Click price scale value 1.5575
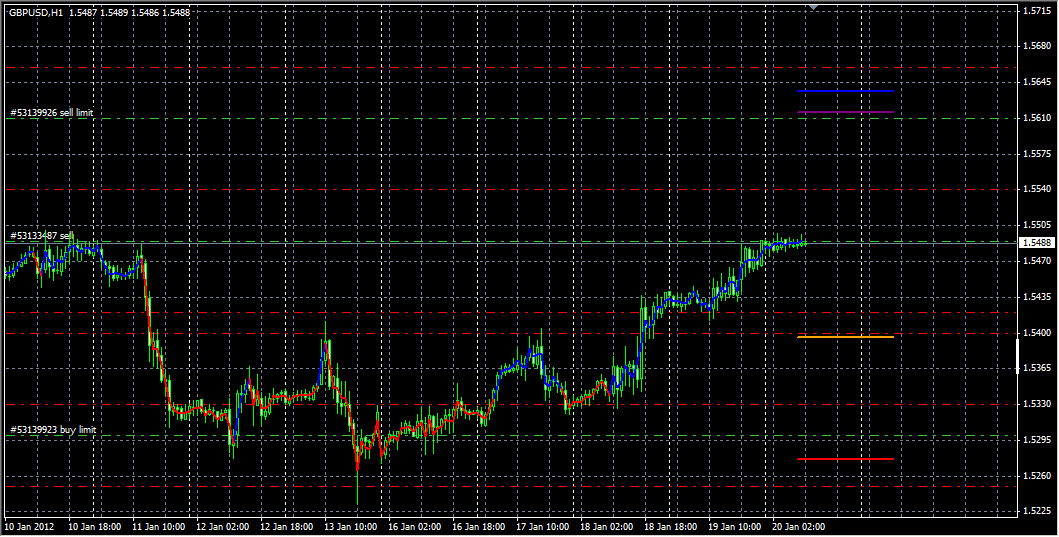The image size is (1059, 537). (1037, 154)
